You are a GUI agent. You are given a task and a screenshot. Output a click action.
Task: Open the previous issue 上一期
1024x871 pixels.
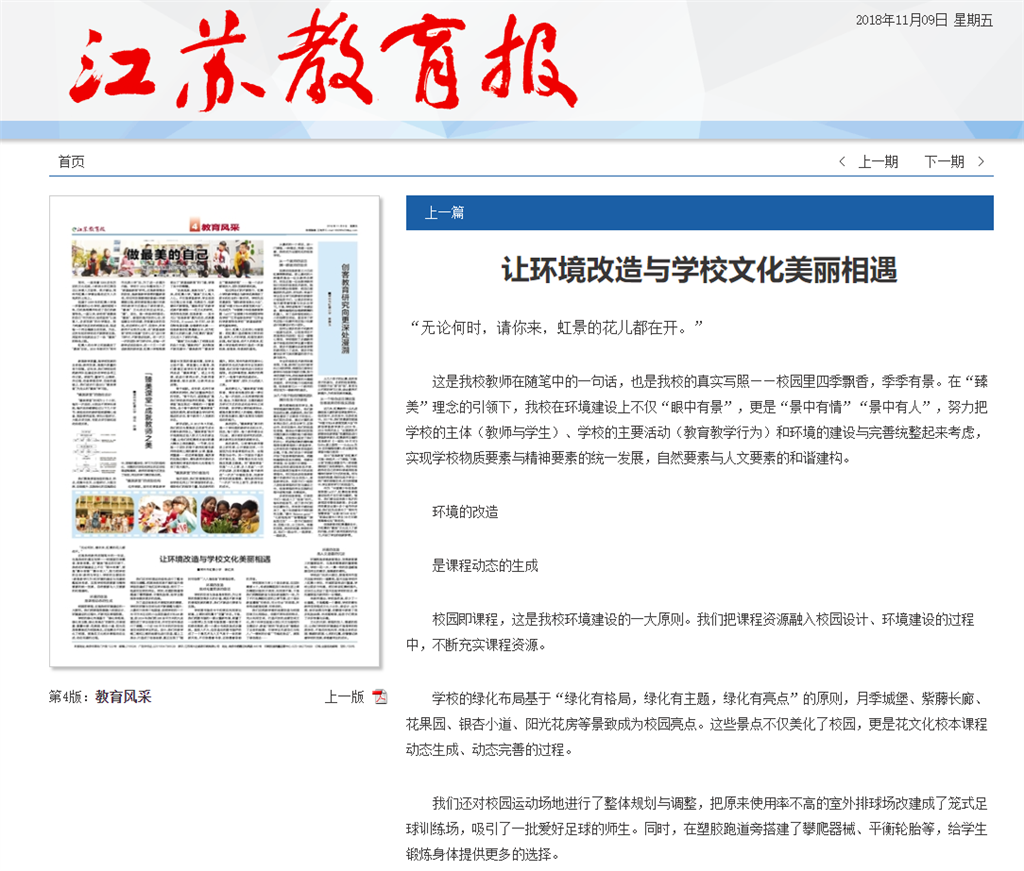click(x=878, y=162)
